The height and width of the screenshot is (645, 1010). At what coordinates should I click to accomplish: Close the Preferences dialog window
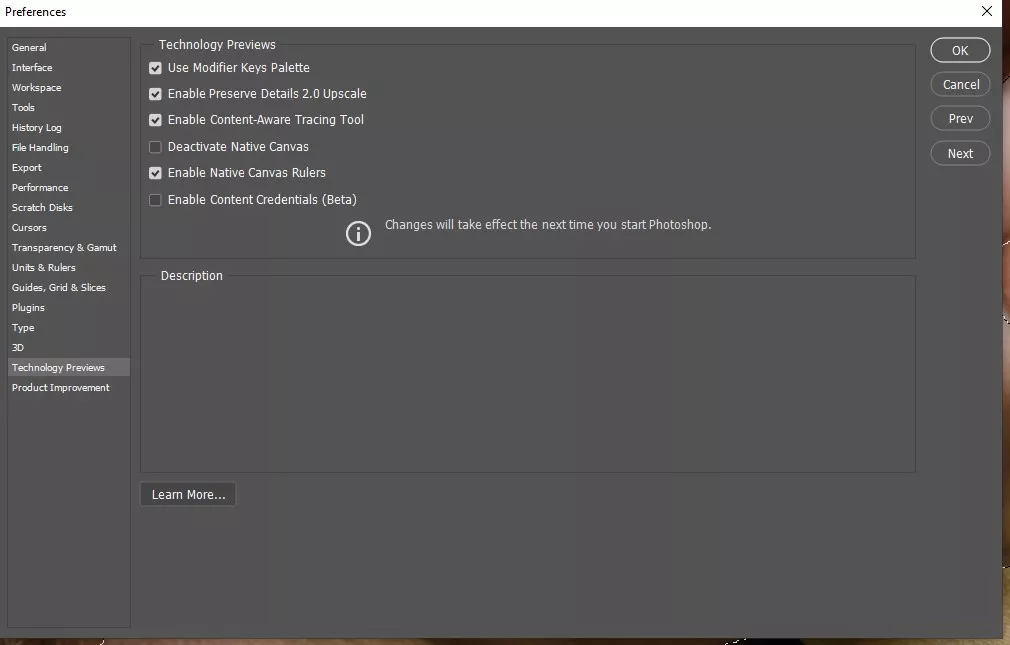pyautogui.click(x=988, y=12)
